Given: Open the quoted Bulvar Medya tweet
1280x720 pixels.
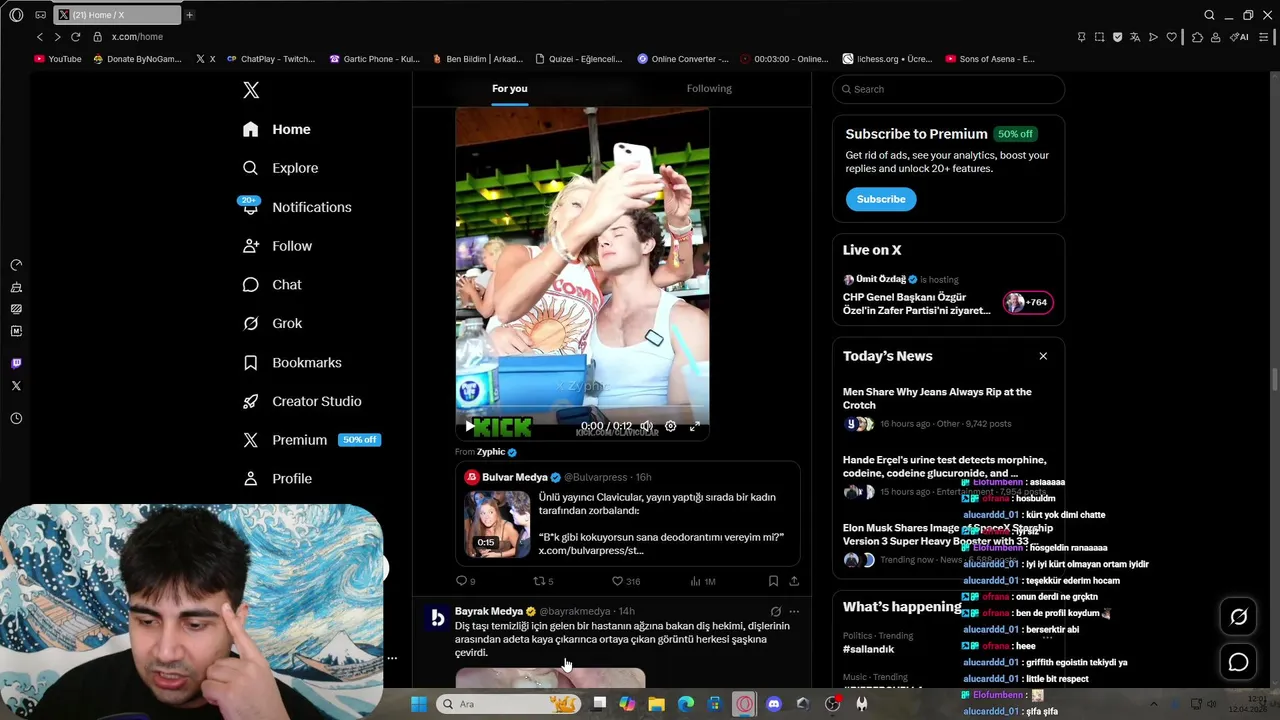Looking at the screenshot, I should [x=628, y=514].
